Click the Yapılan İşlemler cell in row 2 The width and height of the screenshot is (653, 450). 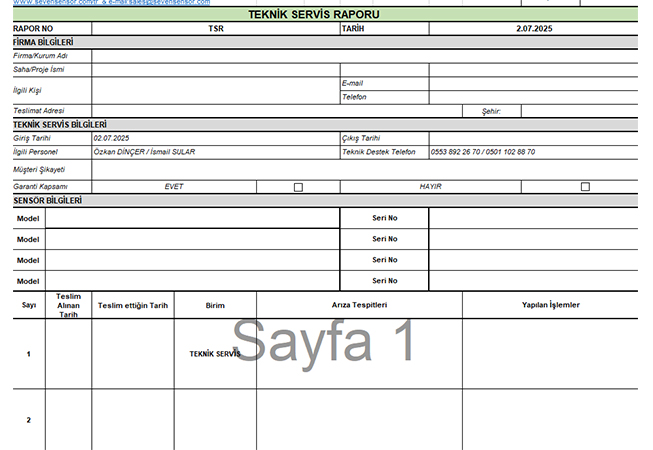(550, 420)
